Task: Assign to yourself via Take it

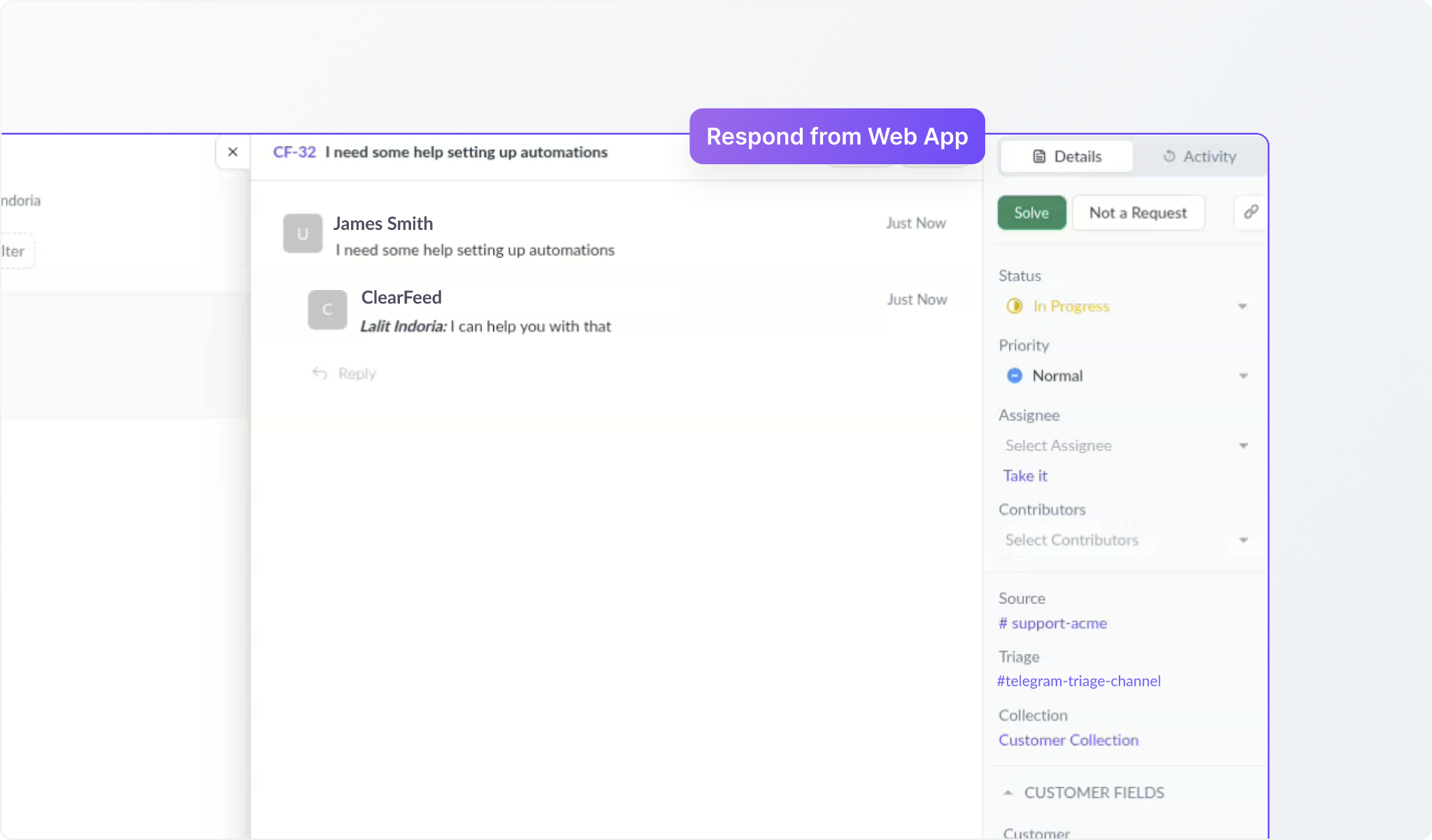Action: [1025, 476]
